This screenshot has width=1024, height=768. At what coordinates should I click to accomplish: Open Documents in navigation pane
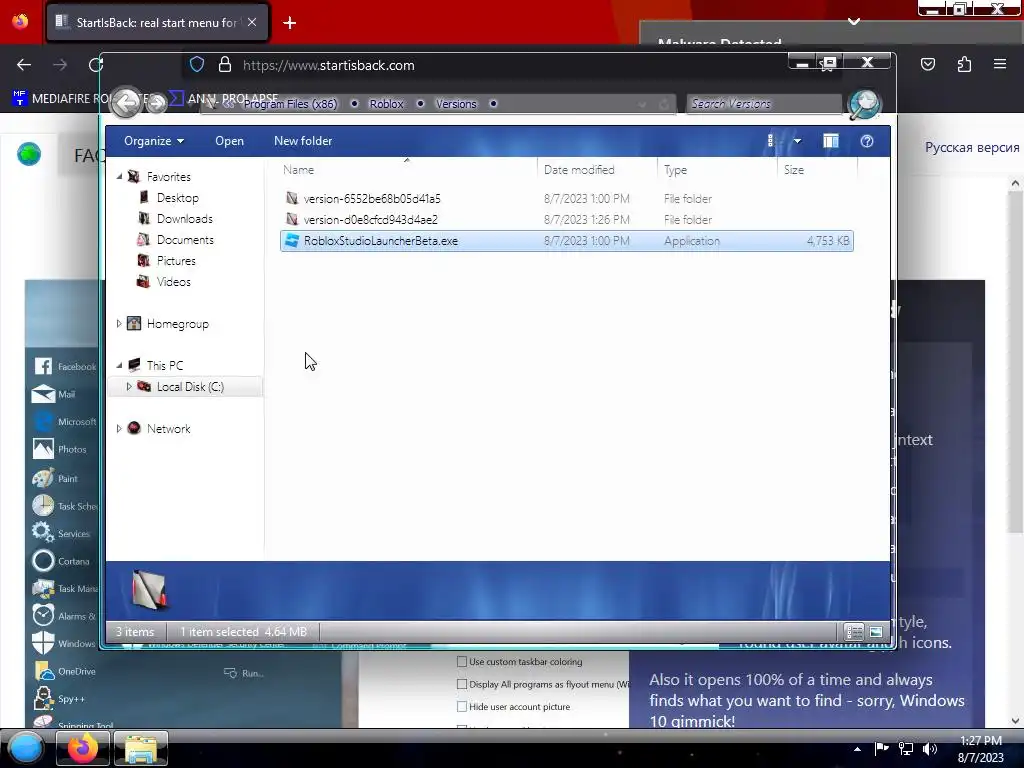pyautogui.click(x=185, y=240)
